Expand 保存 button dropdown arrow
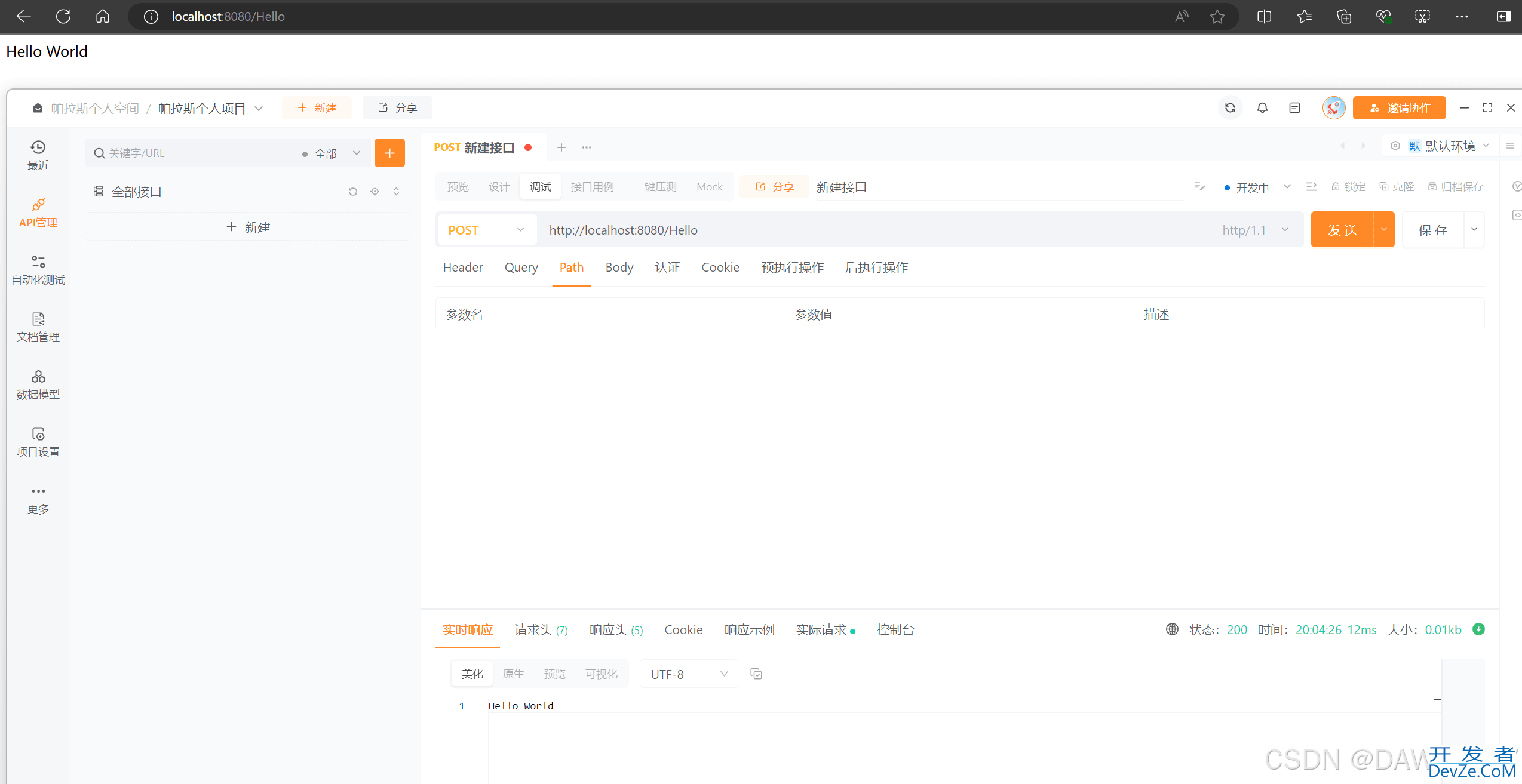This screenshot has width=1522, height=784. pos(1474,229)
